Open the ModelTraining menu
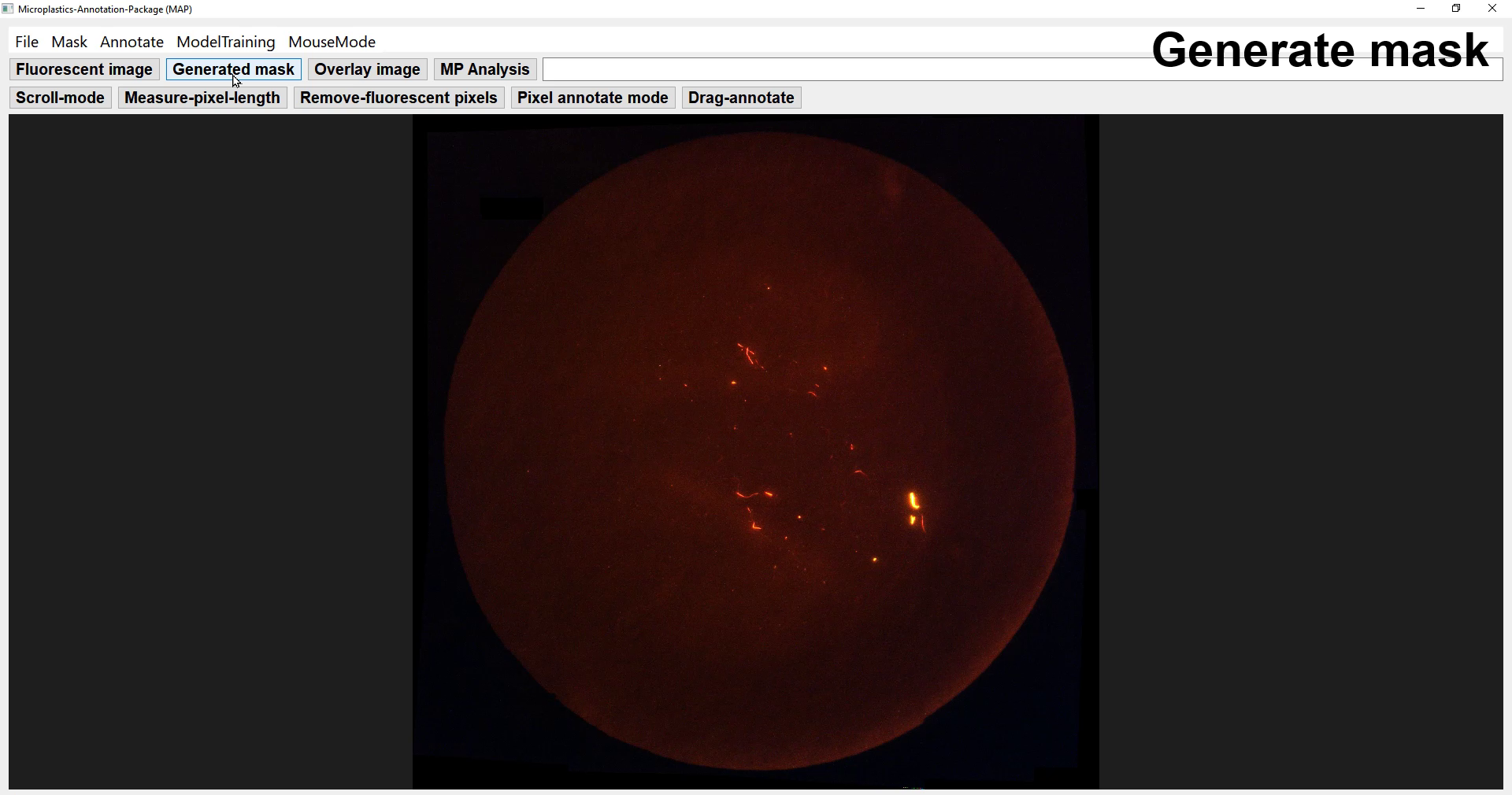The image size is (1512, 795). pos(225,42)
